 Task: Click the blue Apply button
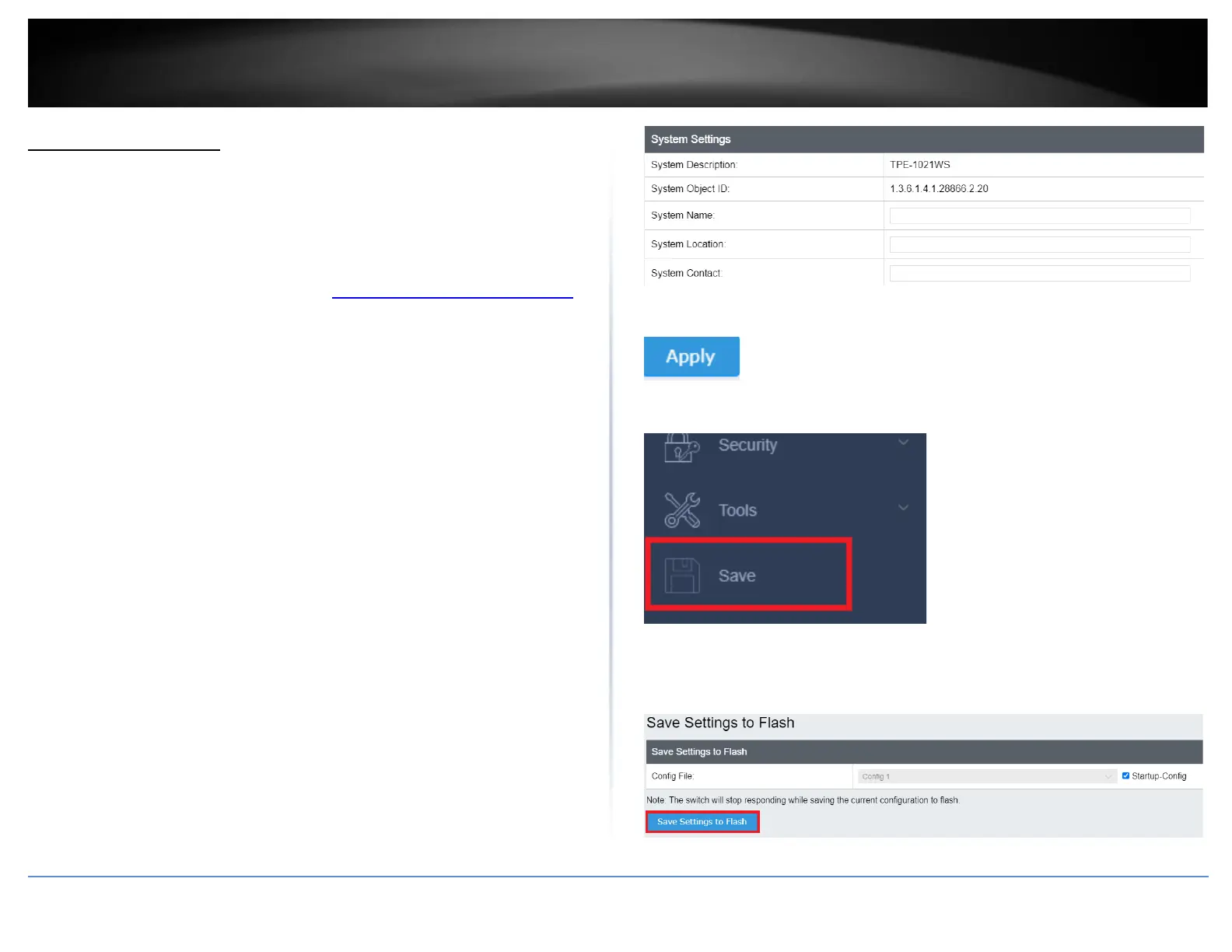[x=691, y=356]
